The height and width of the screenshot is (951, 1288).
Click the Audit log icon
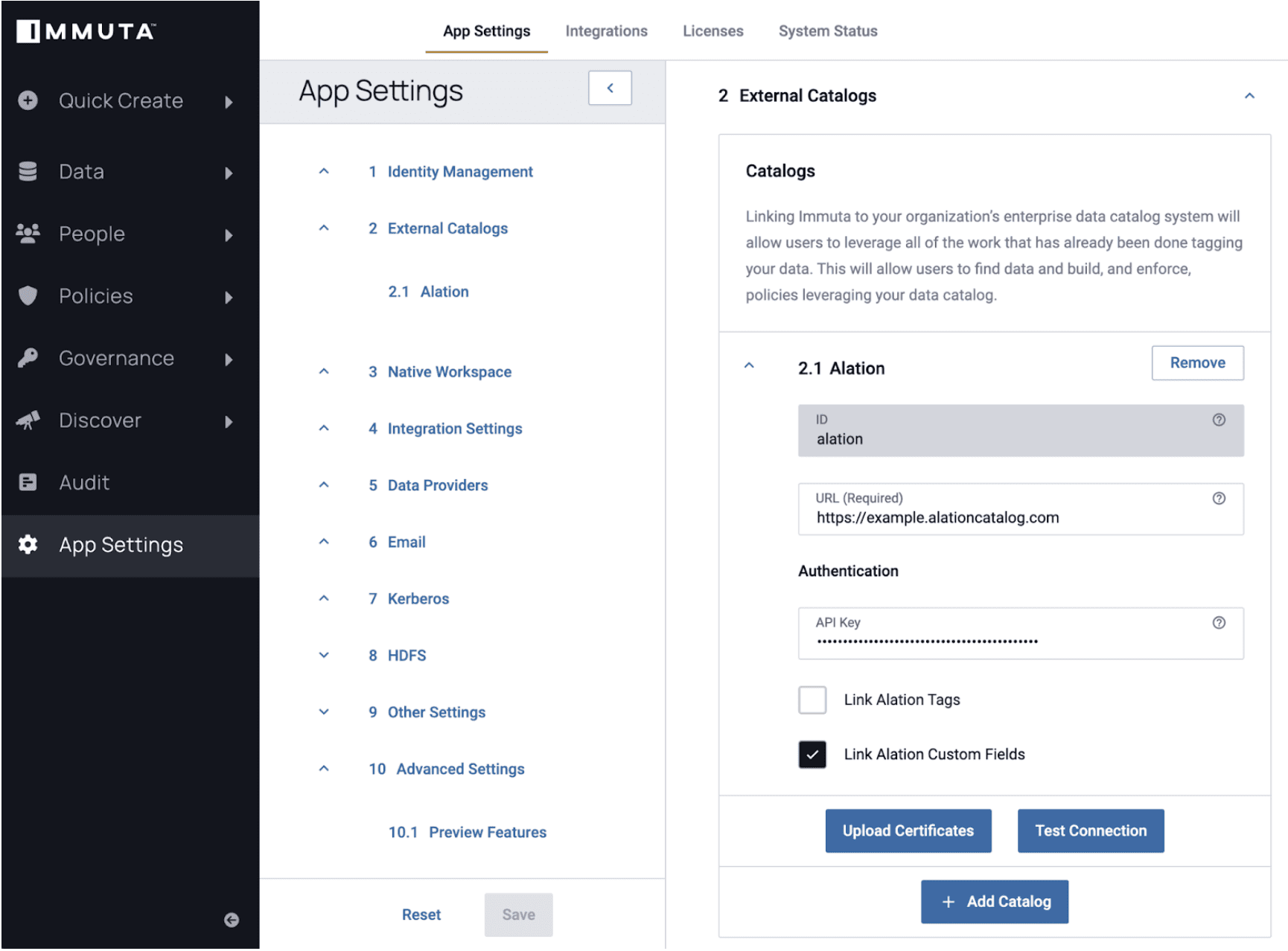(x=28, y=482)
